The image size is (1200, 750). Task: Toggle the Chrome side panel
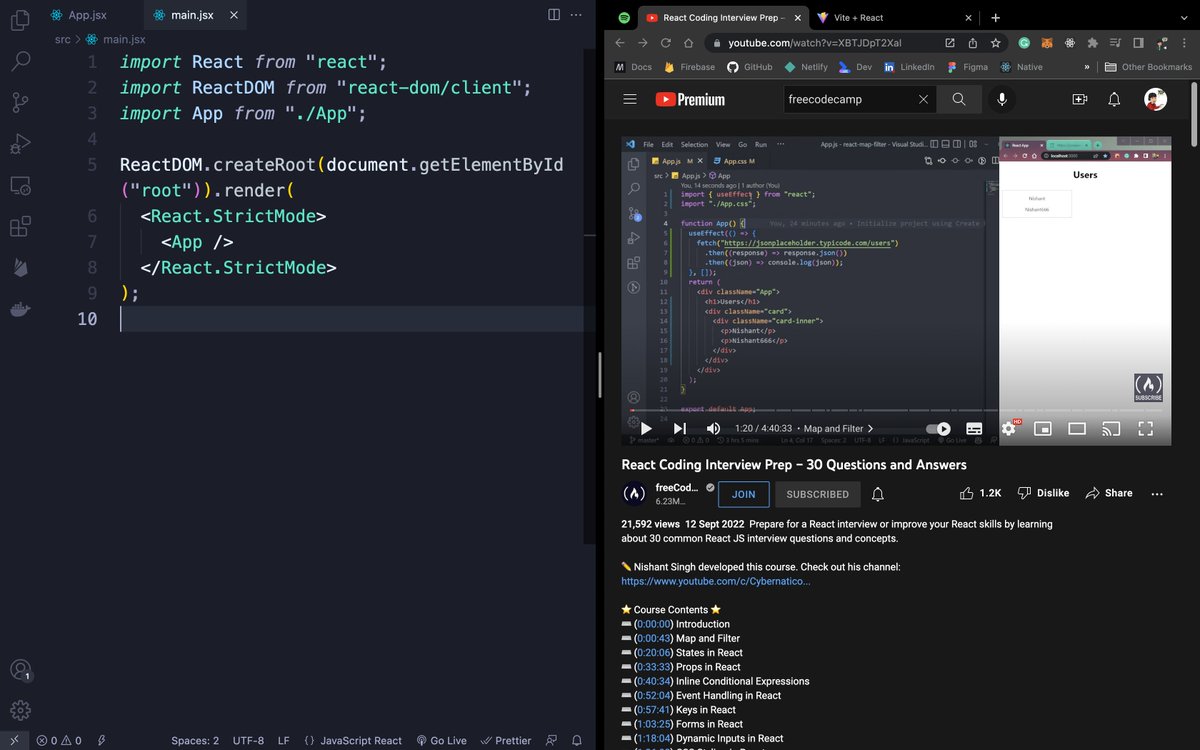coord(1139,43)
